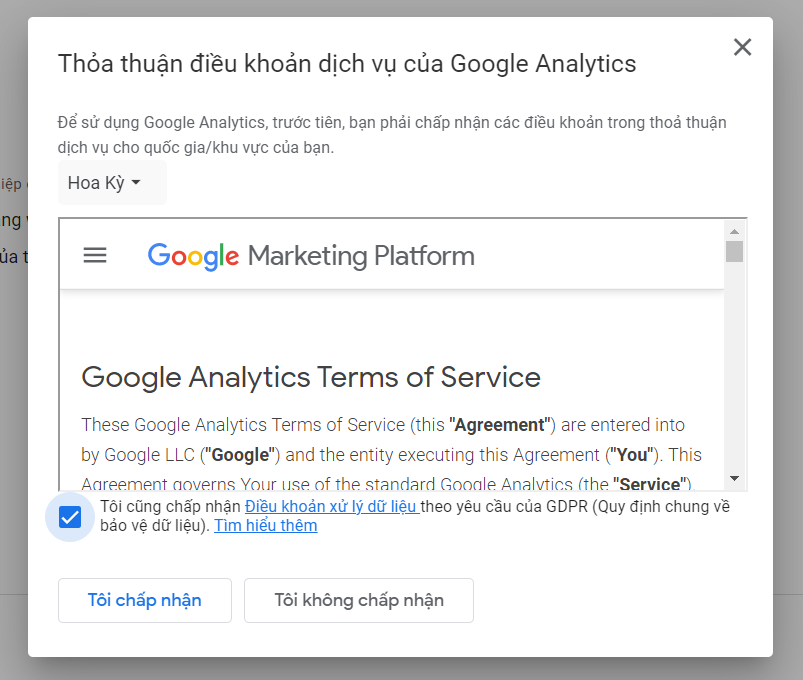Click the dialog title Thỏa thuận điều khoản
The width and height of the screenshot is (803, 680).
click(347, 64)
